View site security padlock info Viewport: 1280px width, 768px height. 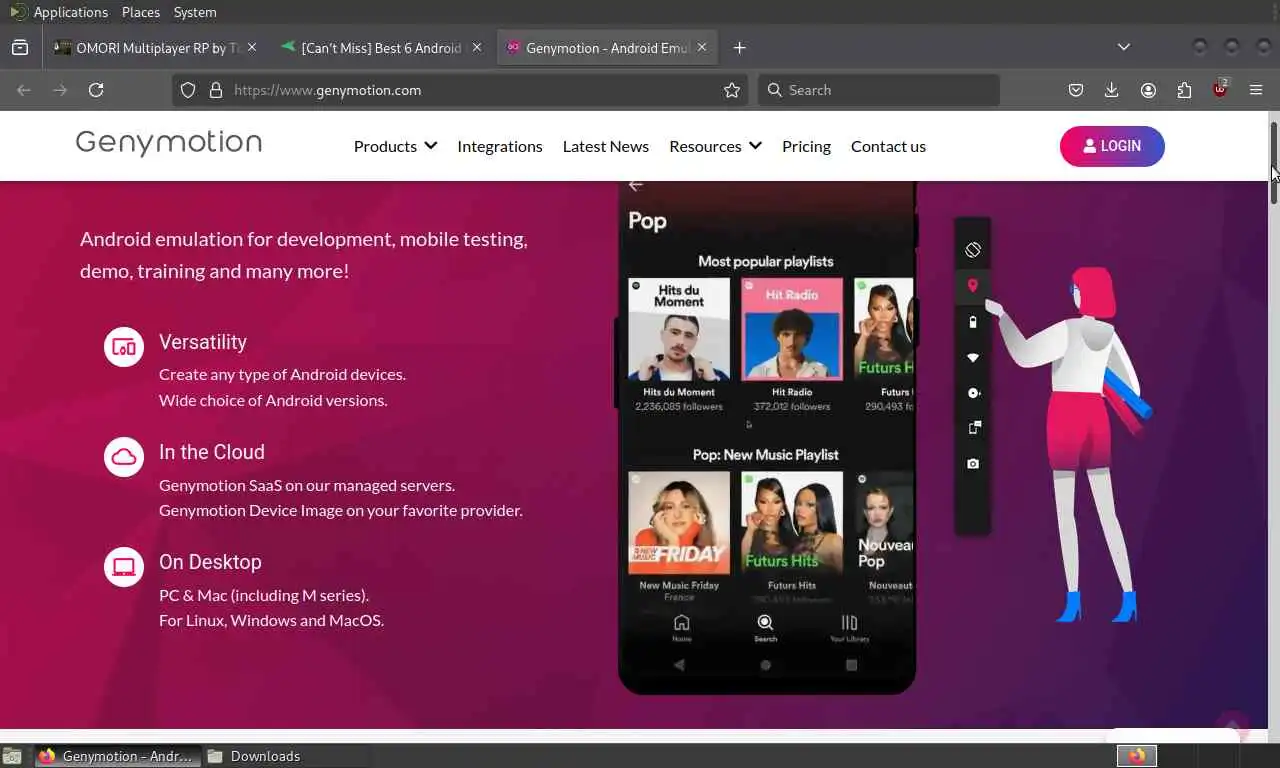pos(215,90)
